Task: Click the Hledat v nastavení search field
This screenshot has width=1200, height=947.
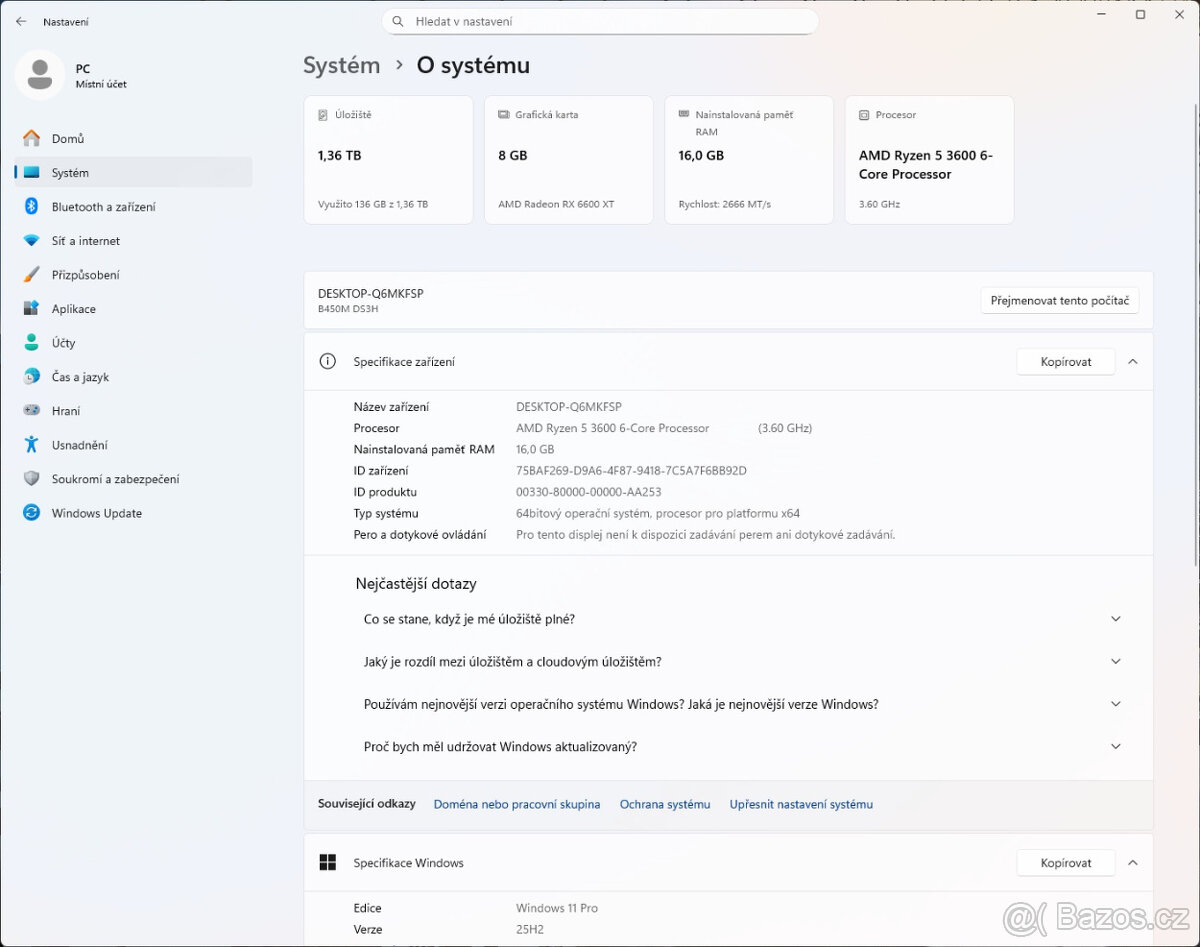Action: coord(600,20)
